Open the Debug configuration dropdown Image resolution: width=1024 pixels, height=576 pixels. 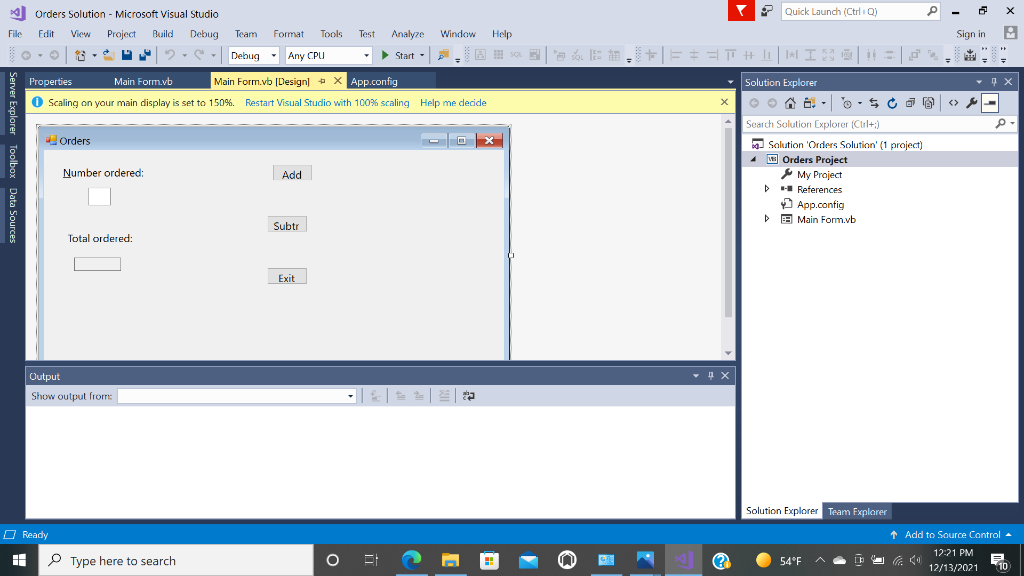tap(274, 56)
